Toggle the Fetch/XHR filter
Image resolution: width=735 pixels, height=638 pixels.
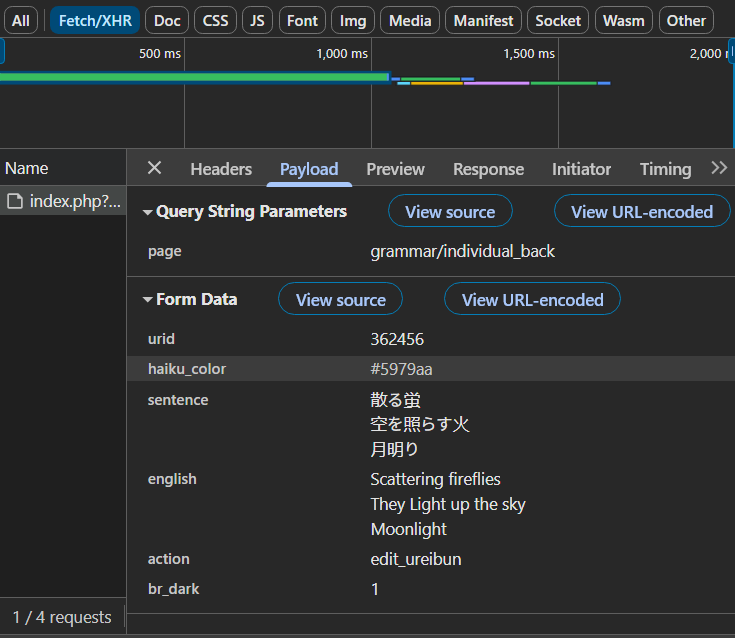click(95, 20)
